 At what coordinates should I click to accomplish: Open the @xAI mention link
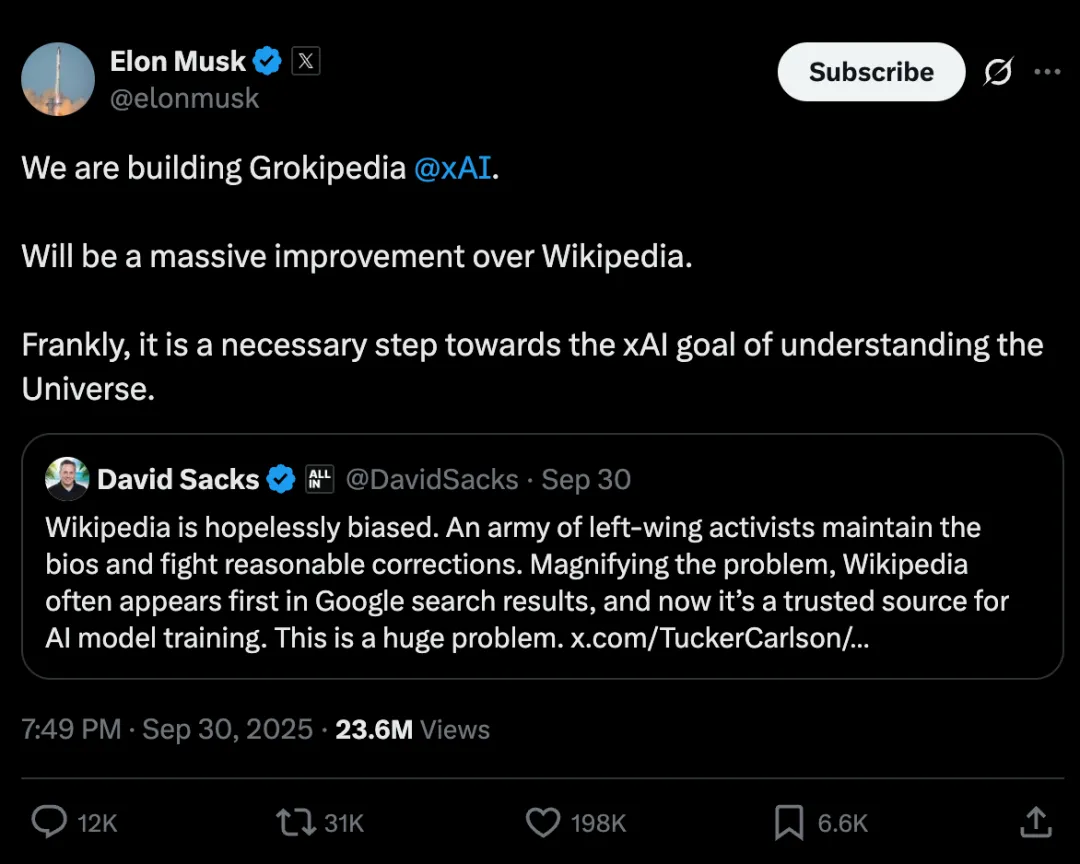coord(453,168)
